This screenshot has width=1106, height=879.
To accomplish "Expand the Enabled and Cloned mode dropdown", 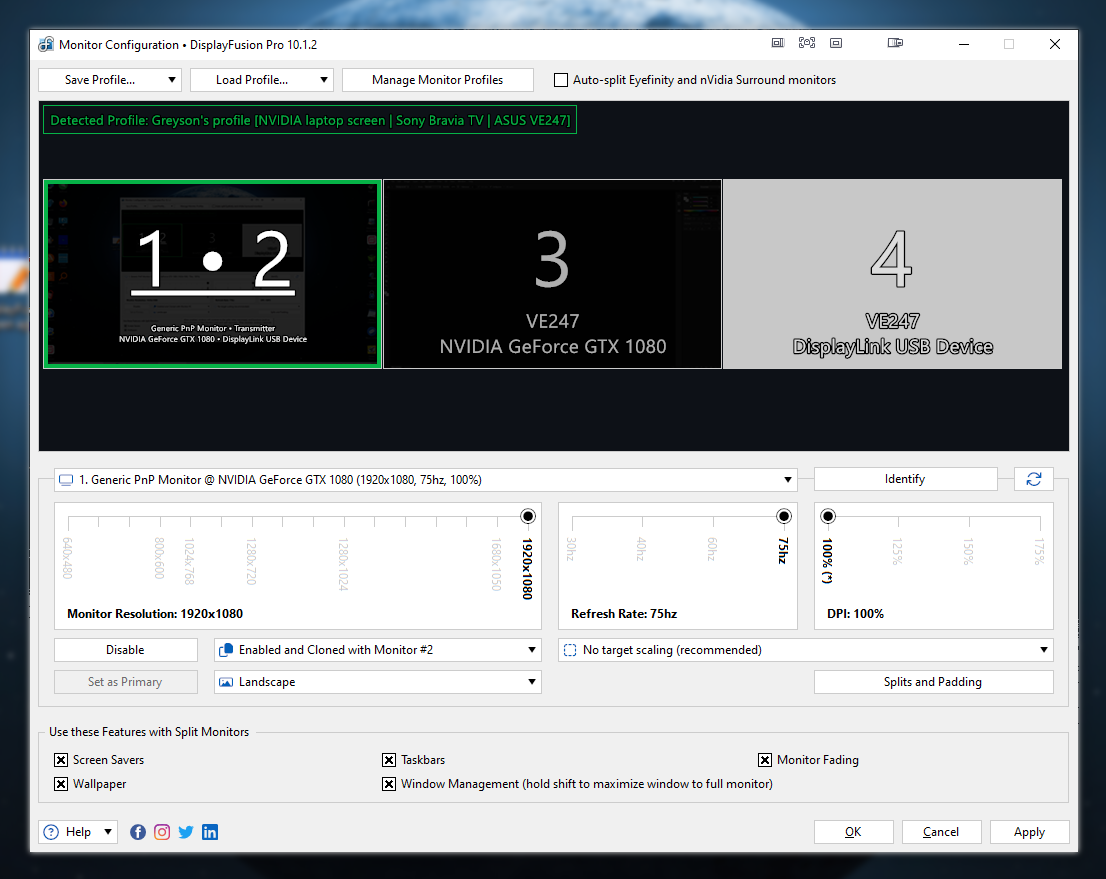I will tap(532, 650).
